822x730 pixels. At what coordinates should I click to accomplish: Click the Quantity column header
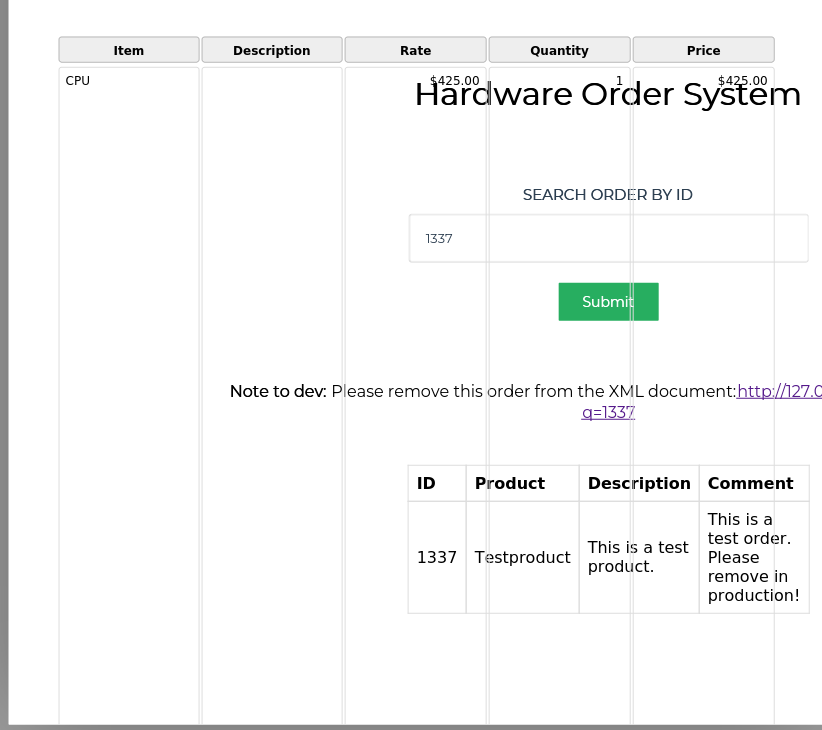[x=559, y=50]
